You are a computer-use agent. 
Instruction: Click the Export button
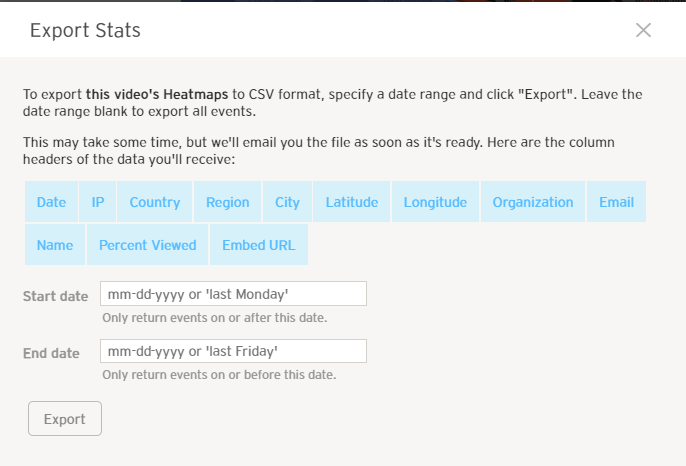click(65, 419)
